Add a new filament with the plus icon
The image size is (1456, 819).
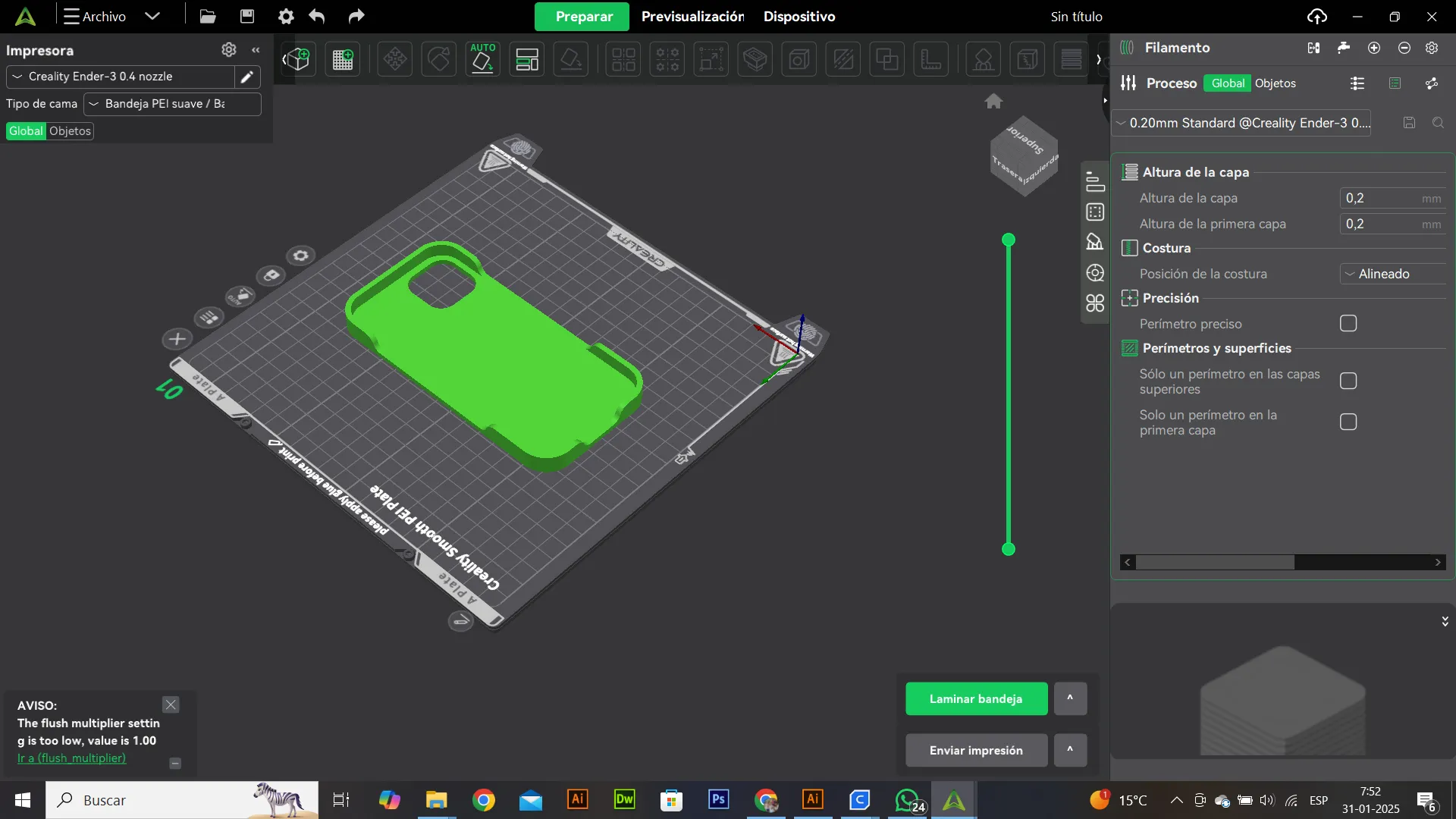click(x=1374, y=47)
